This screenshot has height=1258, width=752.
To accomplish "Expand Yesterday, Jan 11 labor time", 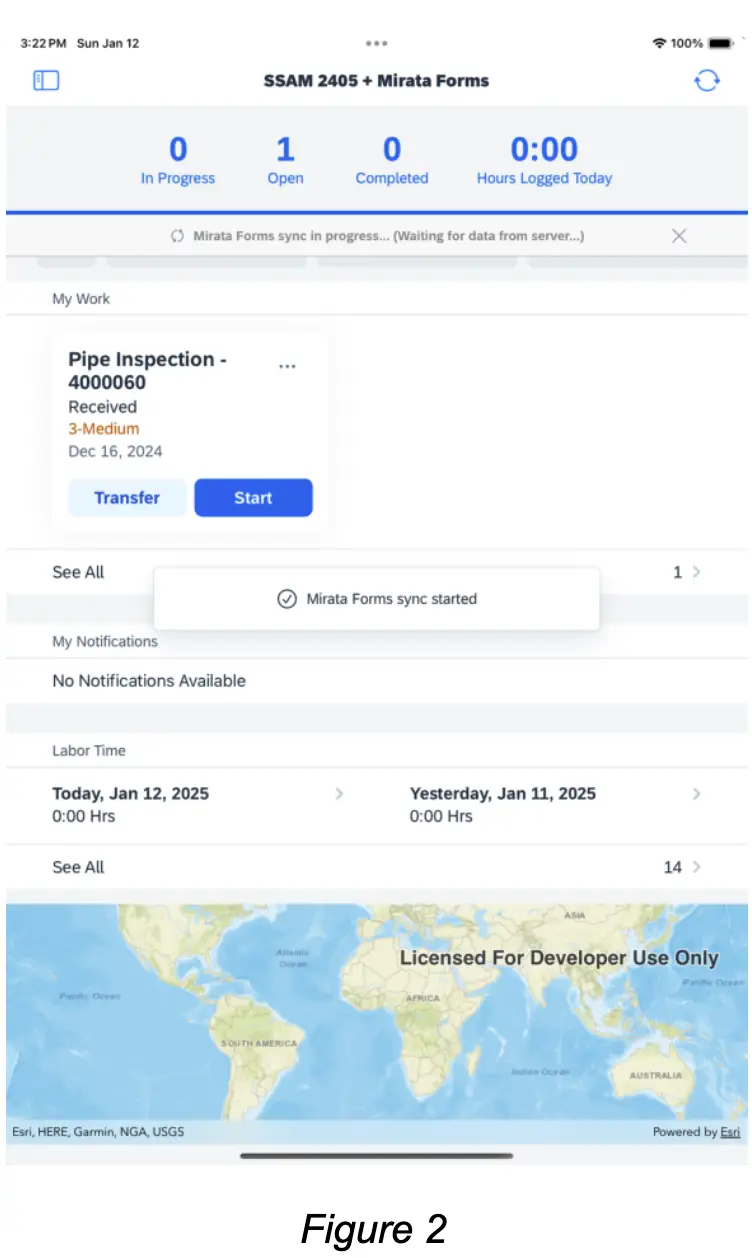I will pyautogui.click(x=697, y=794).
